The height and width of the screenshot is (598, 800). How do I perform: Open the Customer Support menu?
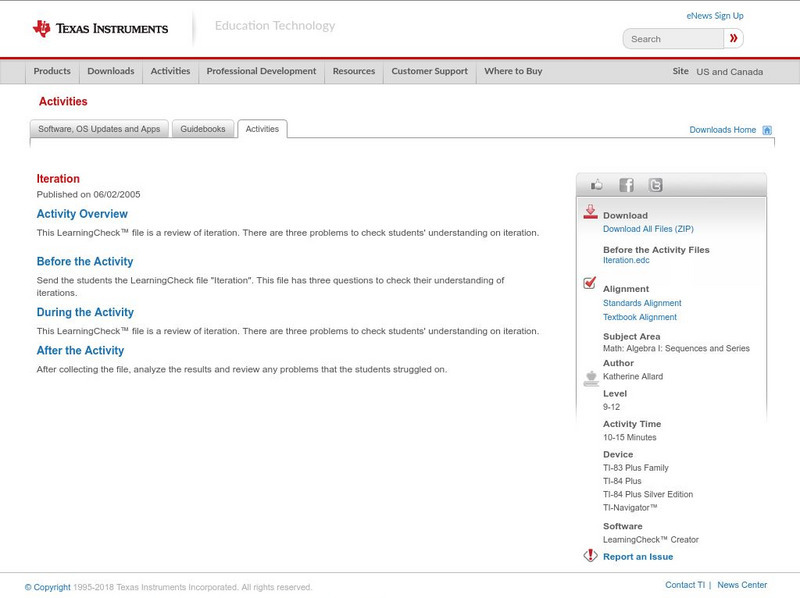tap(427, 71)
